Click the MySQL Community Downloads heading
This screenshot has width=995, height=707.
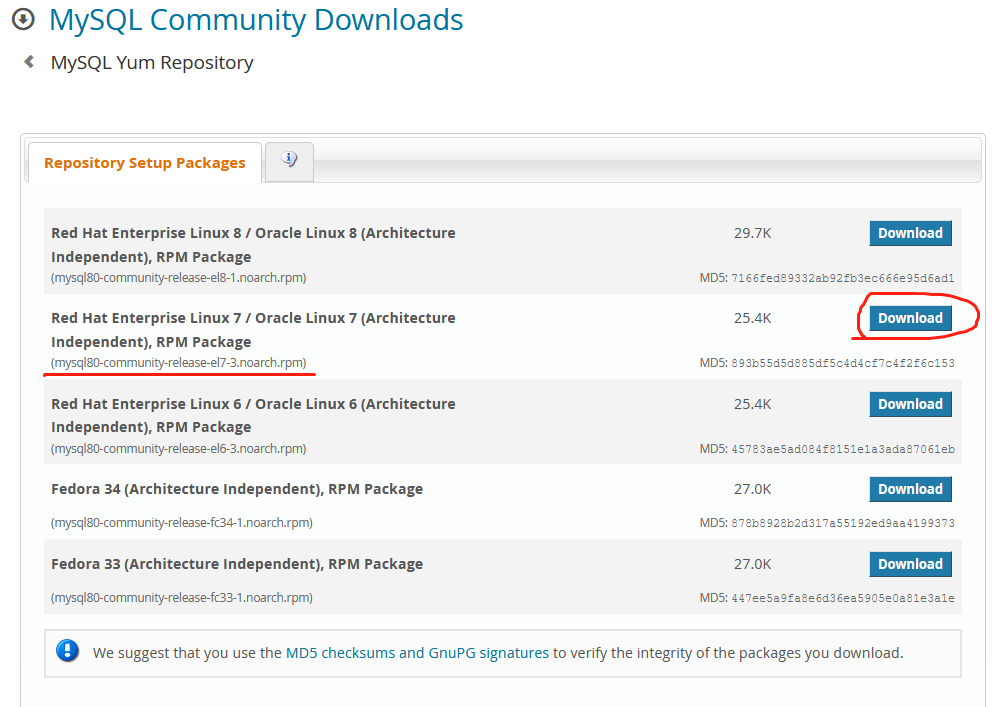[x=256, y=20]
